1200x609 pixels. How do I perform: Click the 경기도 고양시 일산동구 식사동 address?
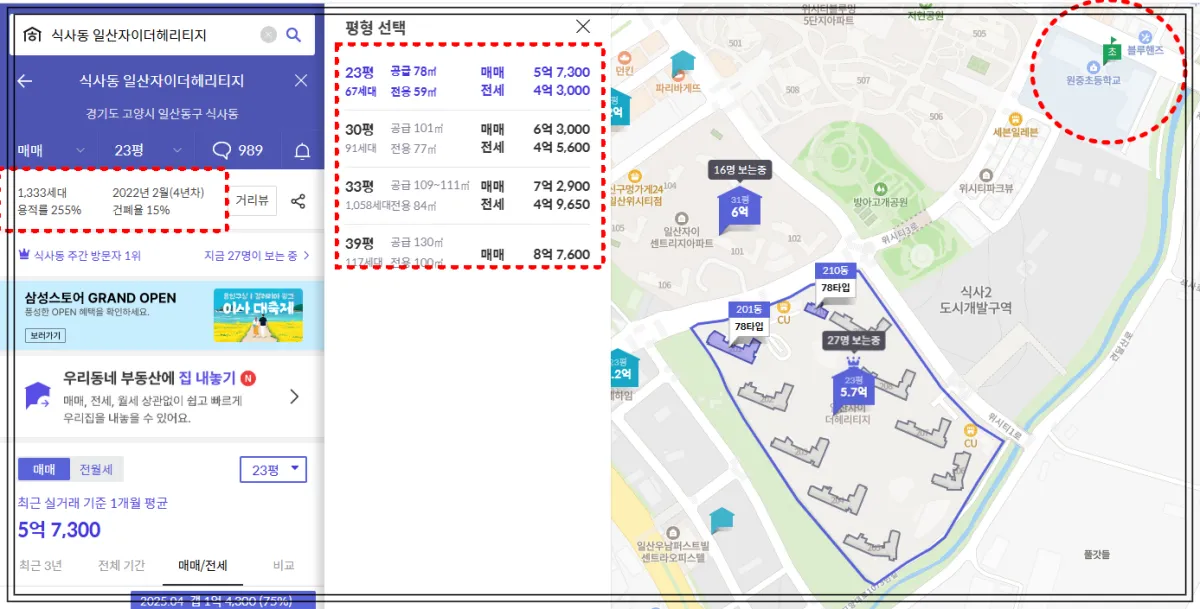(162, 113)
